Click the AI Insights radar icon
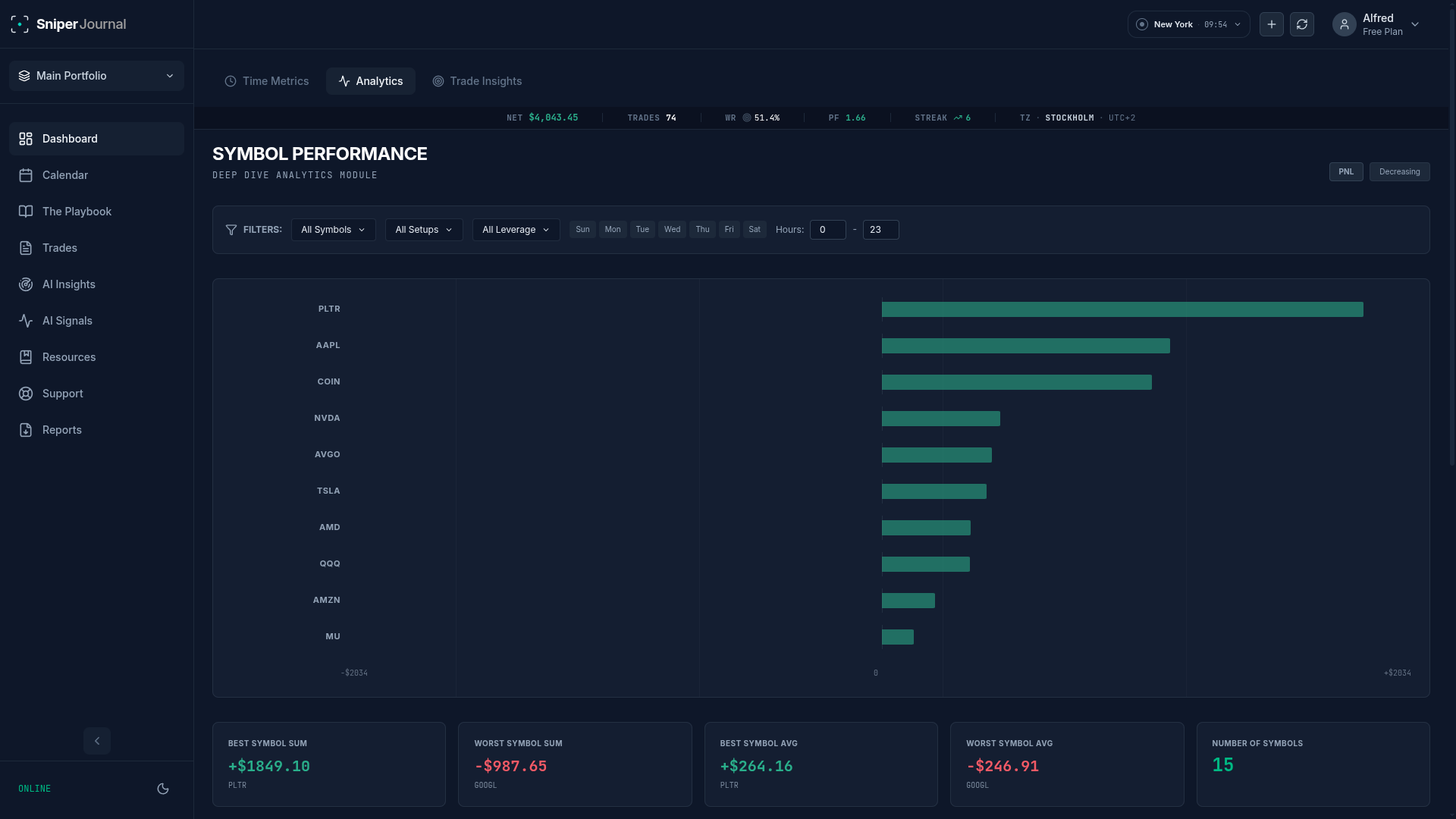 pos(26,284)
